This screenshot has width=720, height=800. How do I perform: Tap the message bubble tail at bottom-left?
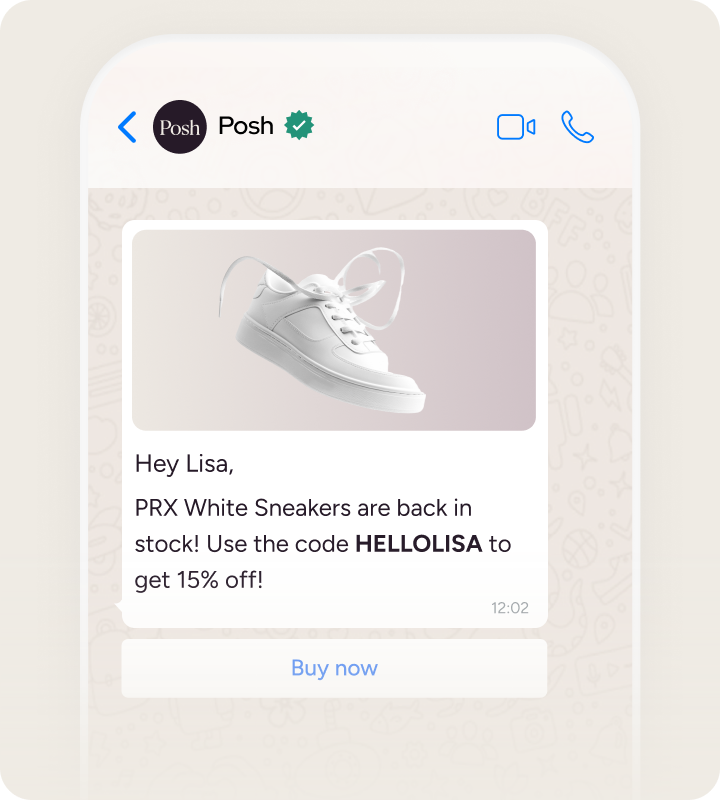118,607
